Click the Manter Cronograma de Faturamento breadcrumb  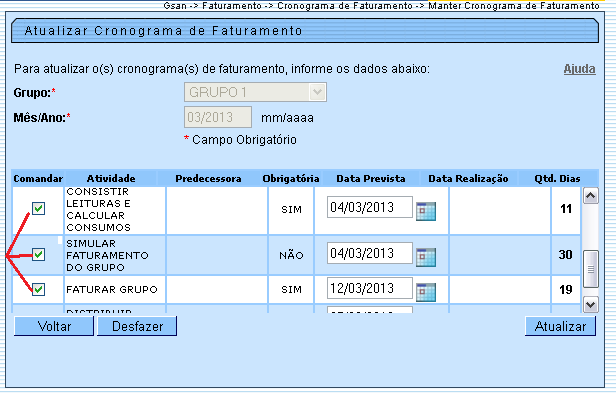(514, 6)
